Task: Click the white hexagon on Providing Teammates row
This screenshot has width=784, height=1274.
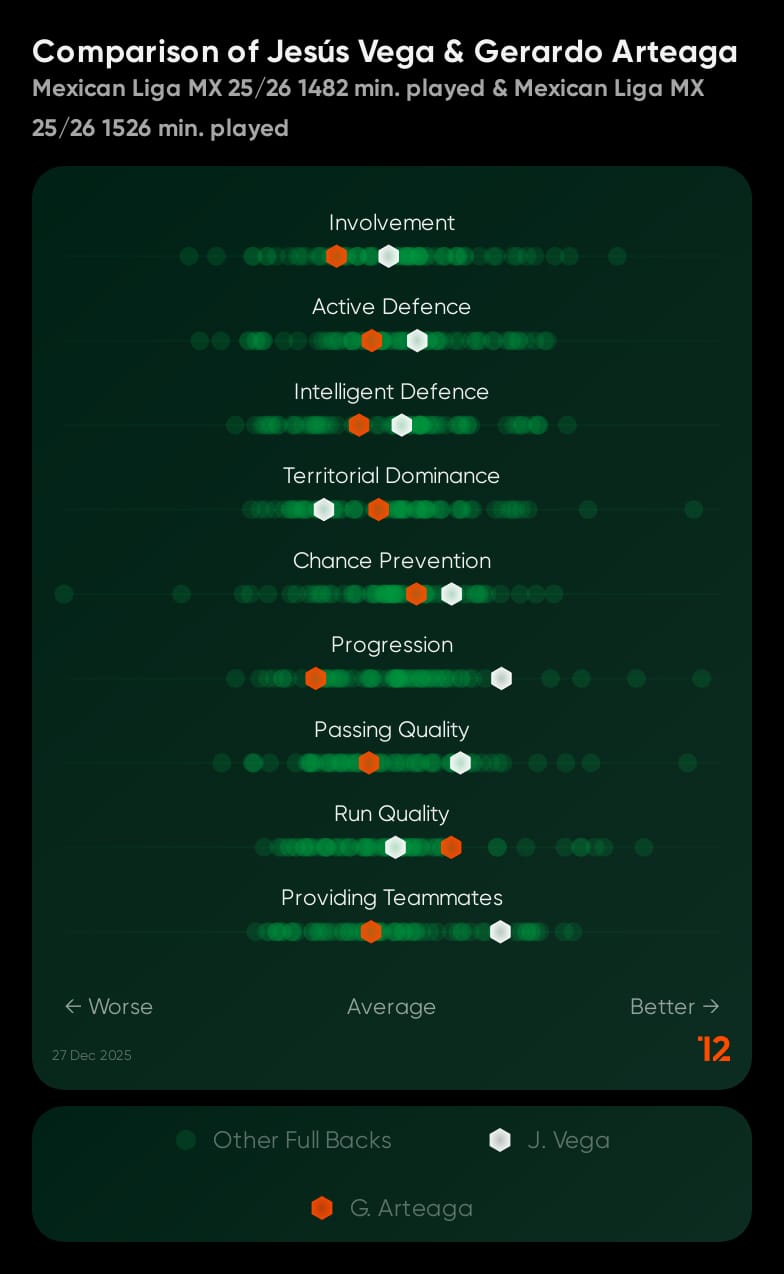Action: (500, 932)
